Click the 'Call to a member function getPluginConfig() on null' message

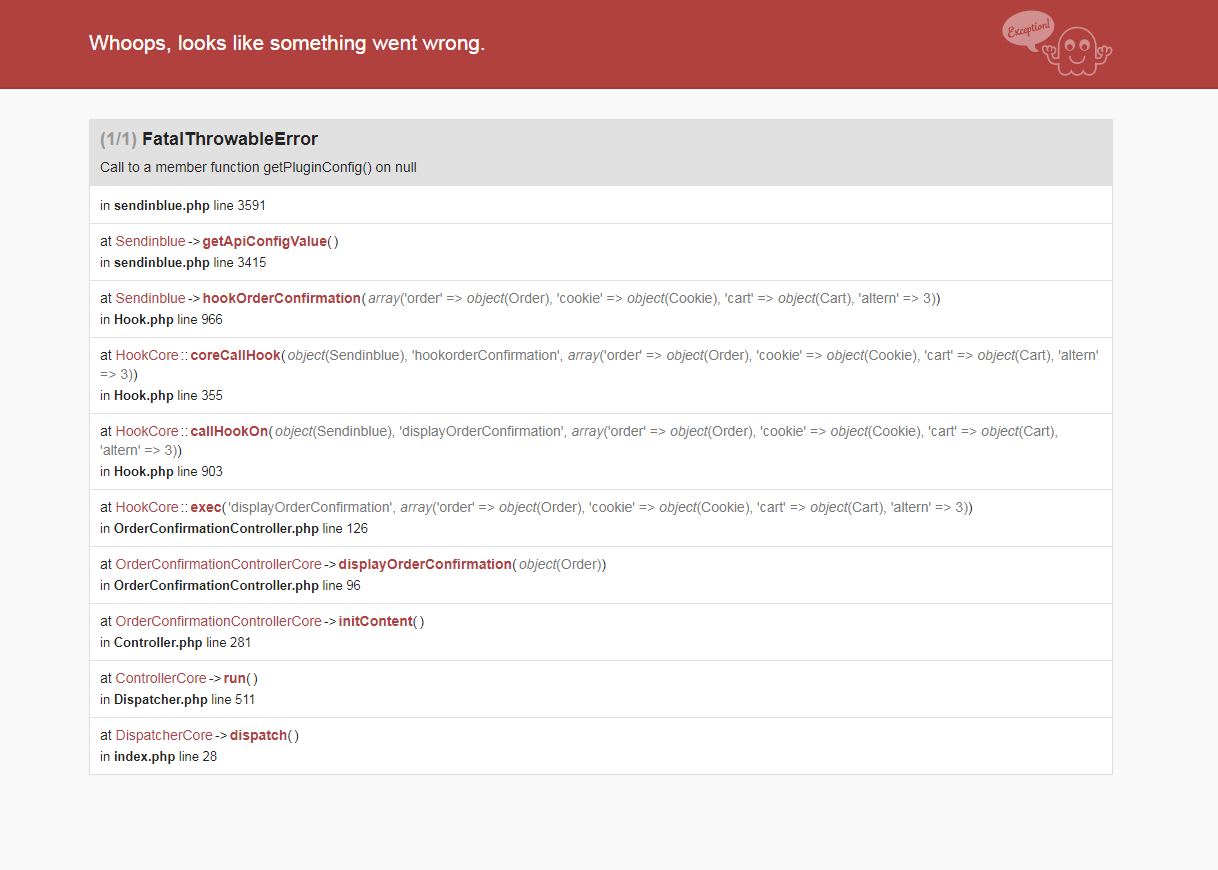tap(258, 167)
